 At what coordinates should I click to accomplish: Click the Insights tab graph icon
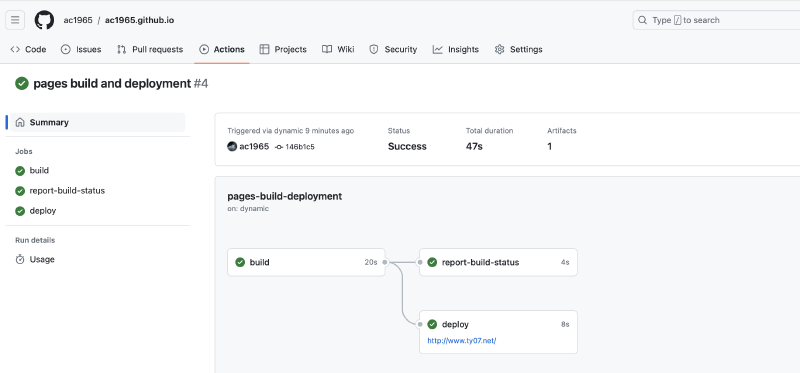click(x=438, y=49)
